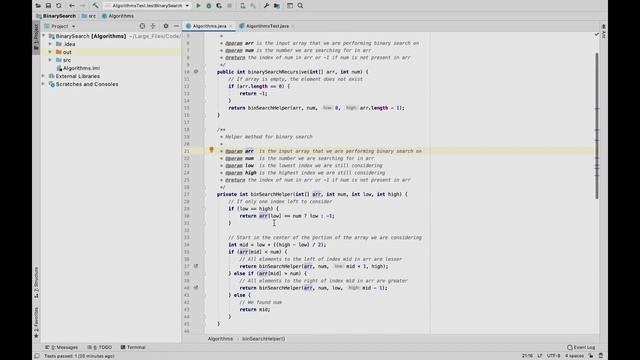Close the Algorithms.java tab
The image size is (640, 360).
(x=231, y=26)
